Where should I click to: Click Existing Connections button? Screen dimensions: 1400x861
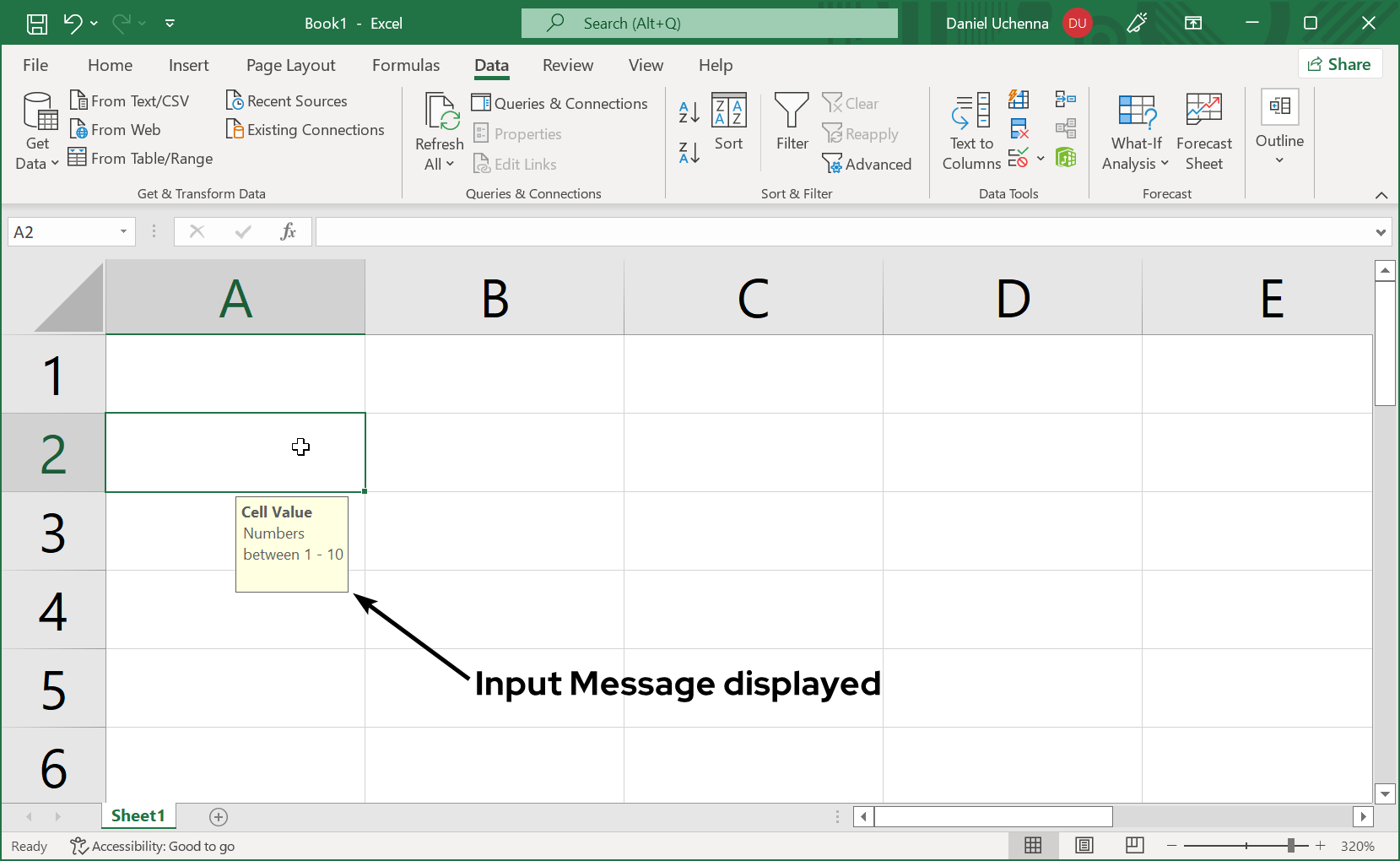coord(305,129)
